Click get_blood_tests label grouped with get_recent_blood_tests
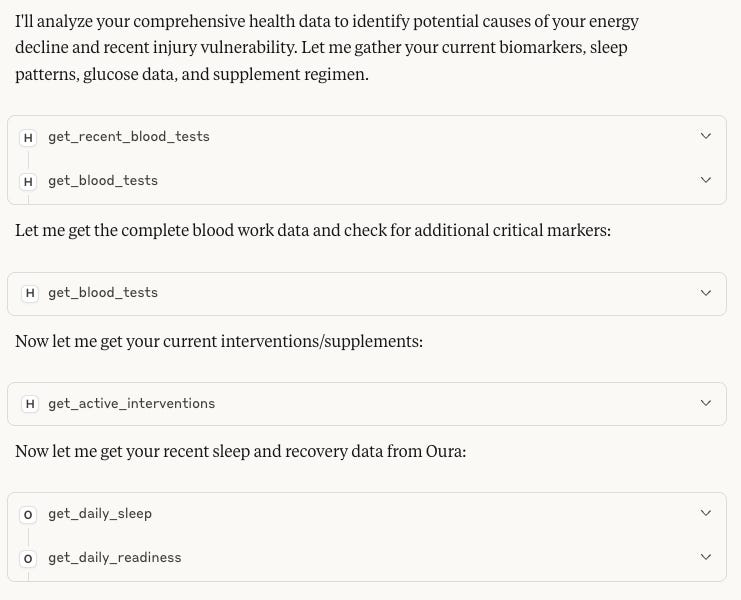This screenshot has height=600, width=741. click(103, 180)
